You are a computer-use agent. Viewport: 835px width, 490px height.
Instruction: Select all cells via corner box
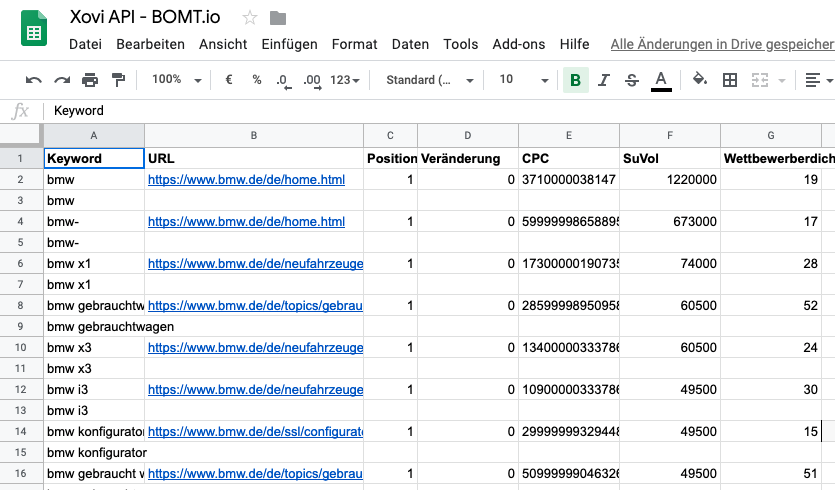point(21,135)
